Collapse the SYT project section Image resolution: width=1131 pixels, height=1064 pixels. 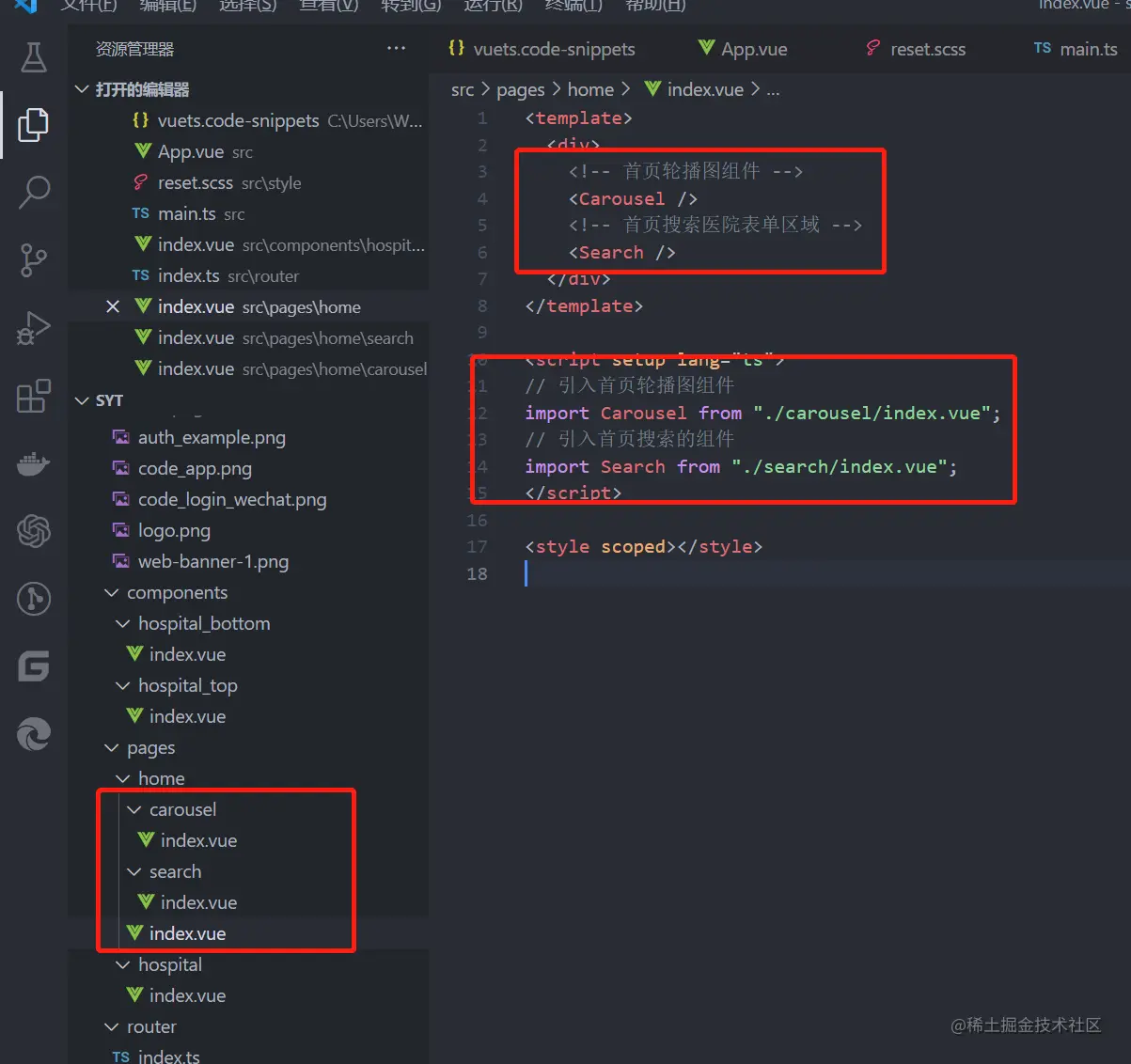(82, 400)
